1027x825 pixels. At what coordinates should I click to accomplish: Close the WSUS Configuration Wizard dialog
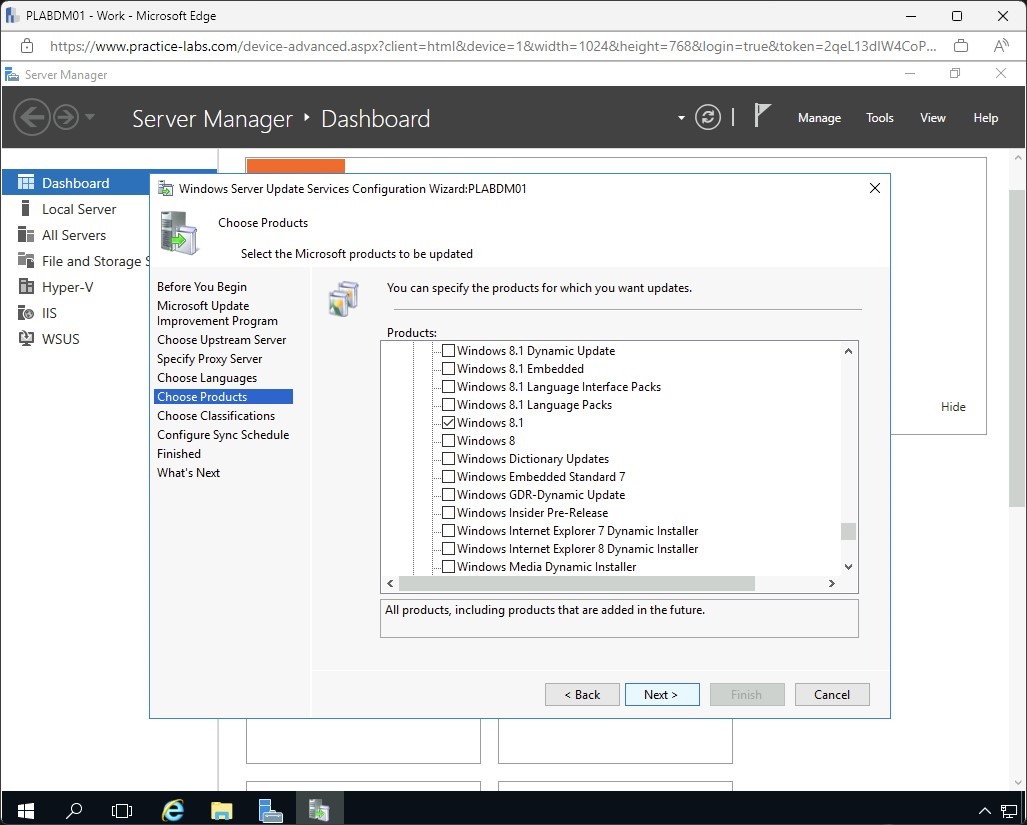874,189
